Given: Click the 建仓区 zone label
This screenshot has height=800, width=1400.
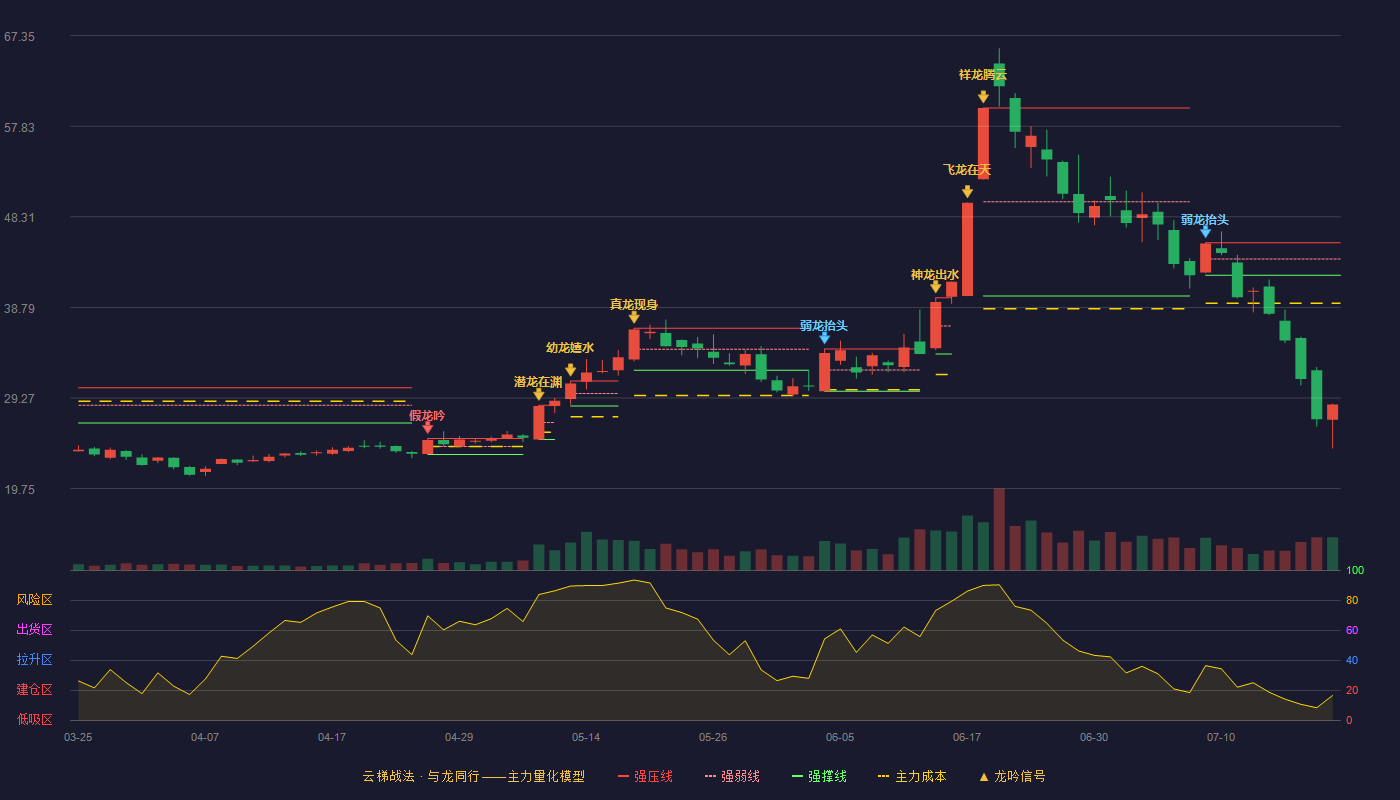Looking at the screenshot, I should (x=34, y=690).
